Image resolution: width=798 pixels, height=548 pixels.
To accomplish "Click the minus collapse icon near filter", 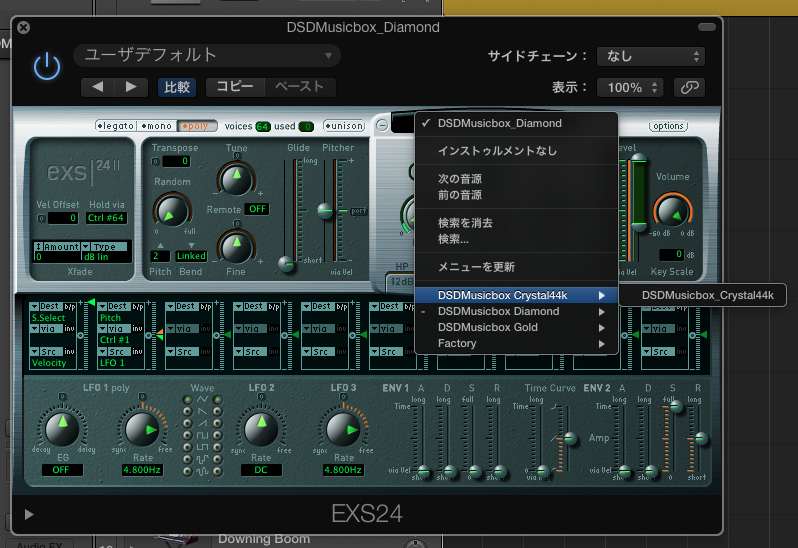I will pos(382,125).
